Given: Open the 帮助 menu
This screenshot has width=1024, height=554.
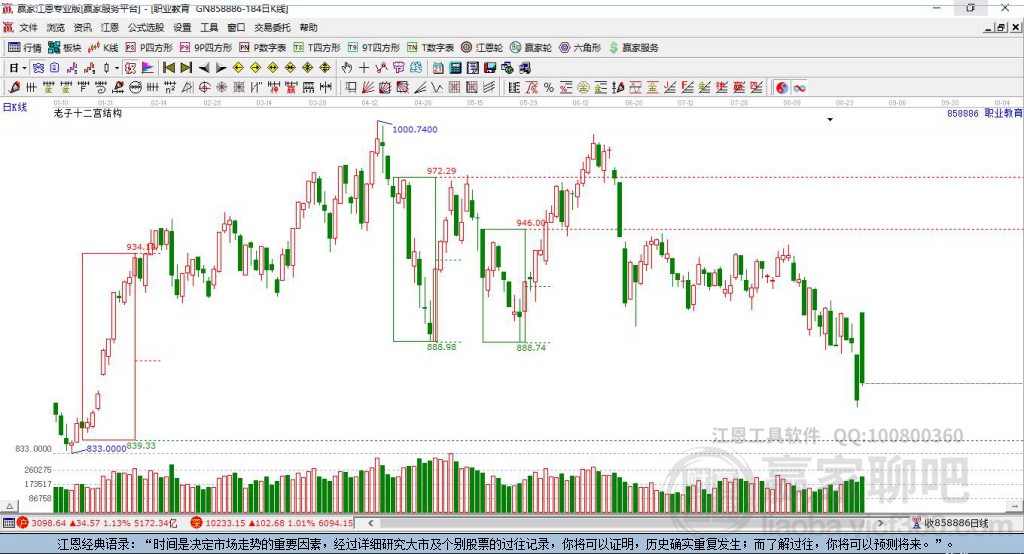Looking at the screenshot, I should 308,27.
